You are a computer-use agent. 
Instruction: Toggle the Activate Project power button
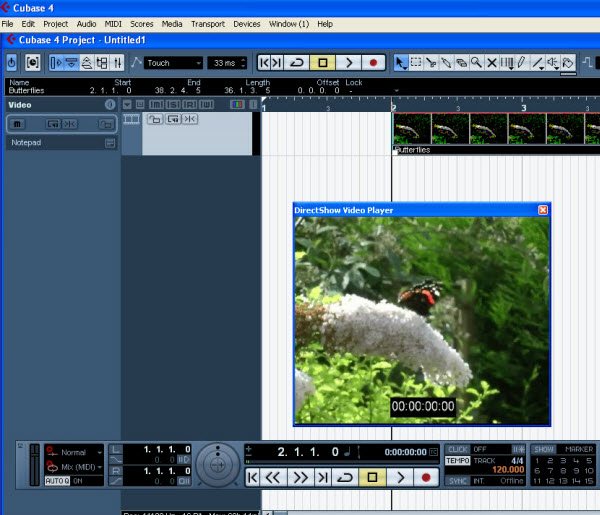(x=11, y=62)
